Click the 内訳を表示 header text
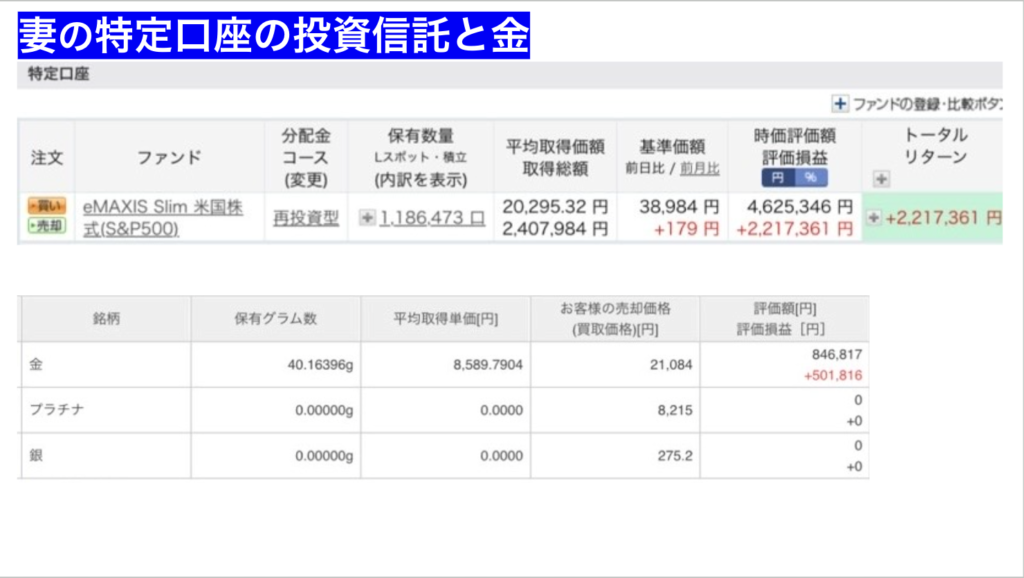Image resolution: width=1024 pixels, height=578 pixels. [x=420, y=180]
